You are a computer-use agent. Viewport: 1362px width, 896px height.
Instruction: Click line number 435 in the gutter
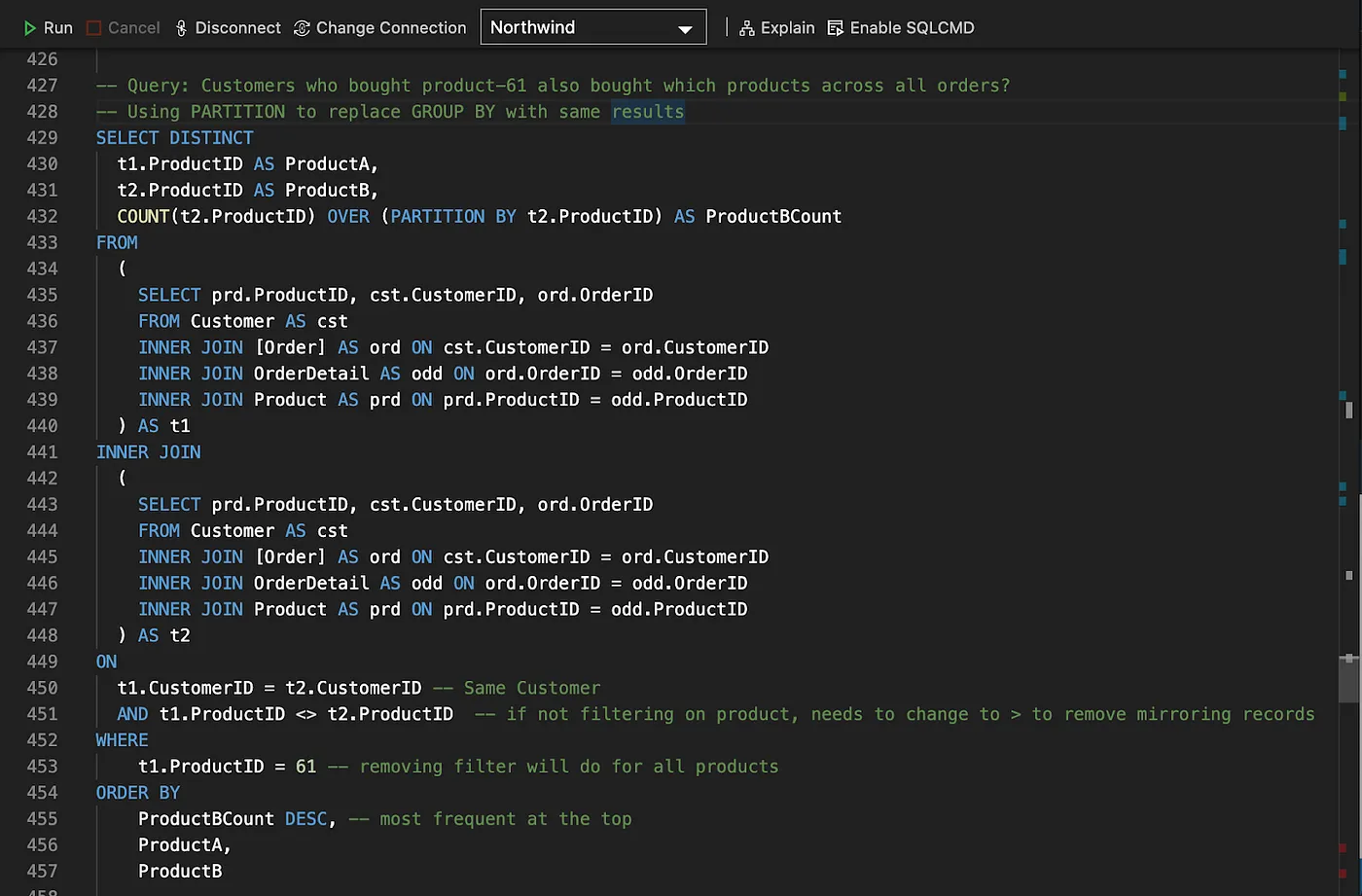point(42,295)
